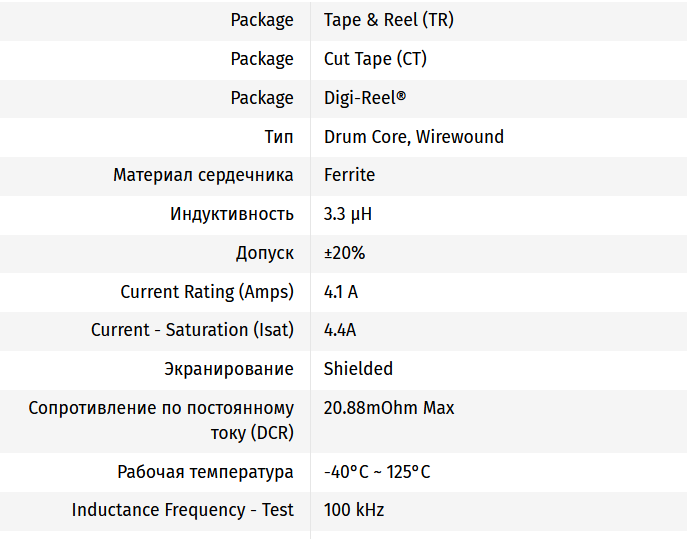Click the Материал сердечника label

click(203, 175)
